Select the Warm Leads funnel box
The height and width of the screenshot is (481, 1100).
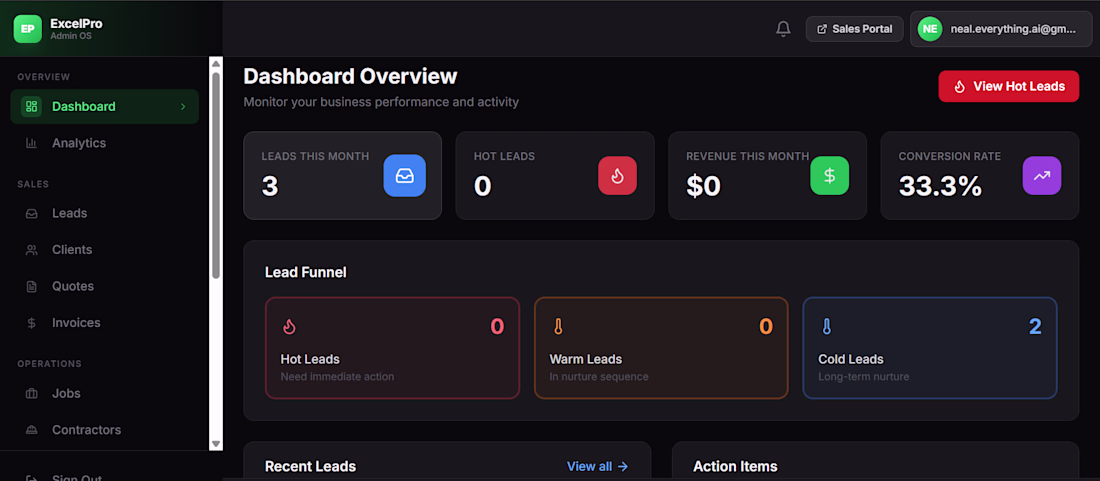[x=661, y=348]
